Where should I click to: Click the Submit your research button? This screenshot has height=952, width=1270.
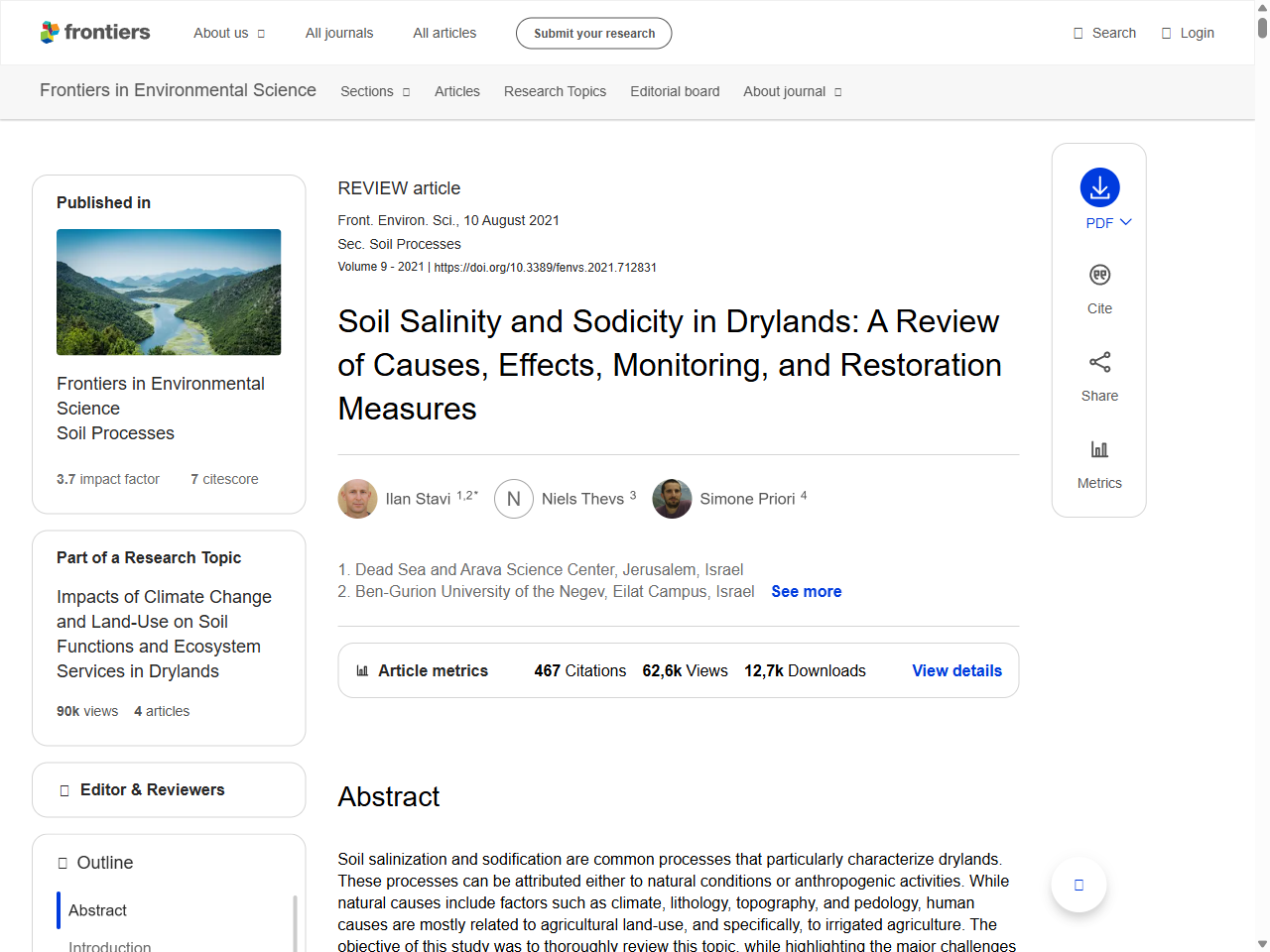pos(593,33)
